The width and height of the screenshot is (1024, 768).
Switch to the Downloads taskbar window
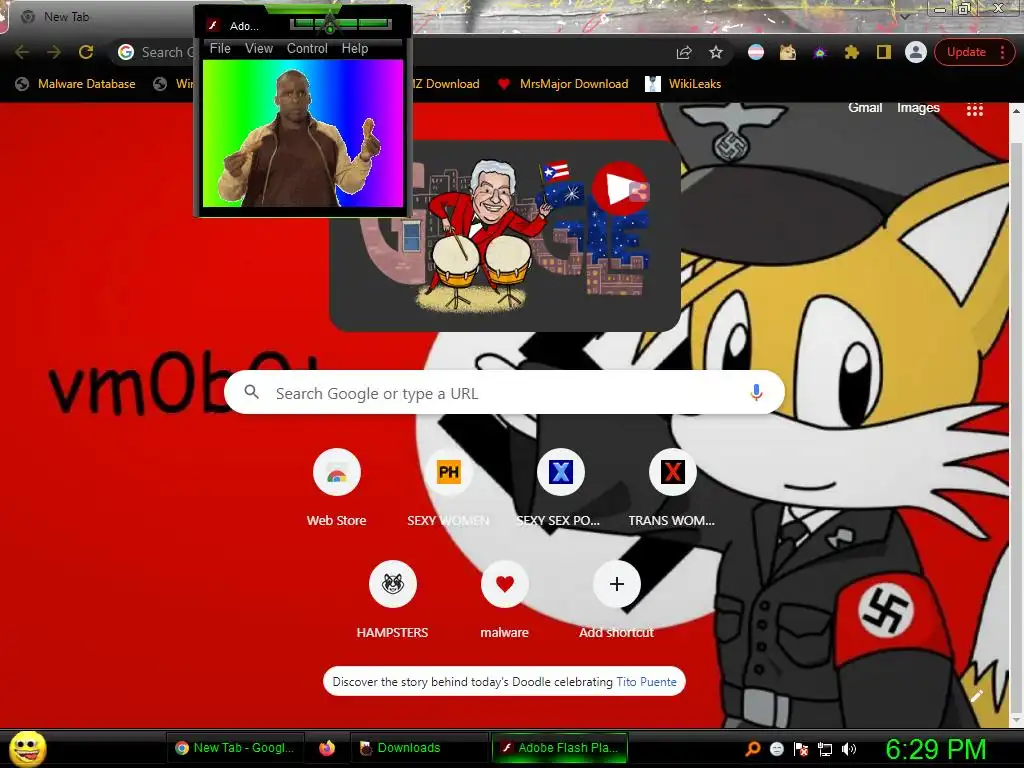(418, 748)
